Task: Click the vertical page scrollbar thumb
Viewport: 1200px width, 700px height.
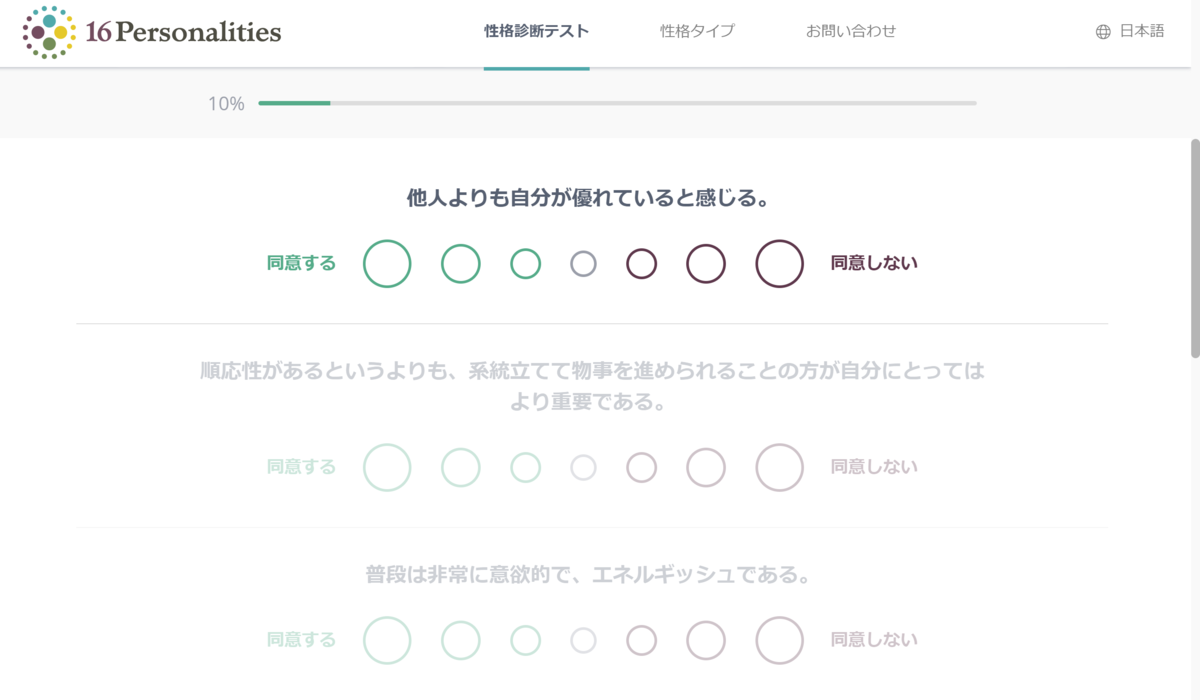Action: coord(1194,248)
